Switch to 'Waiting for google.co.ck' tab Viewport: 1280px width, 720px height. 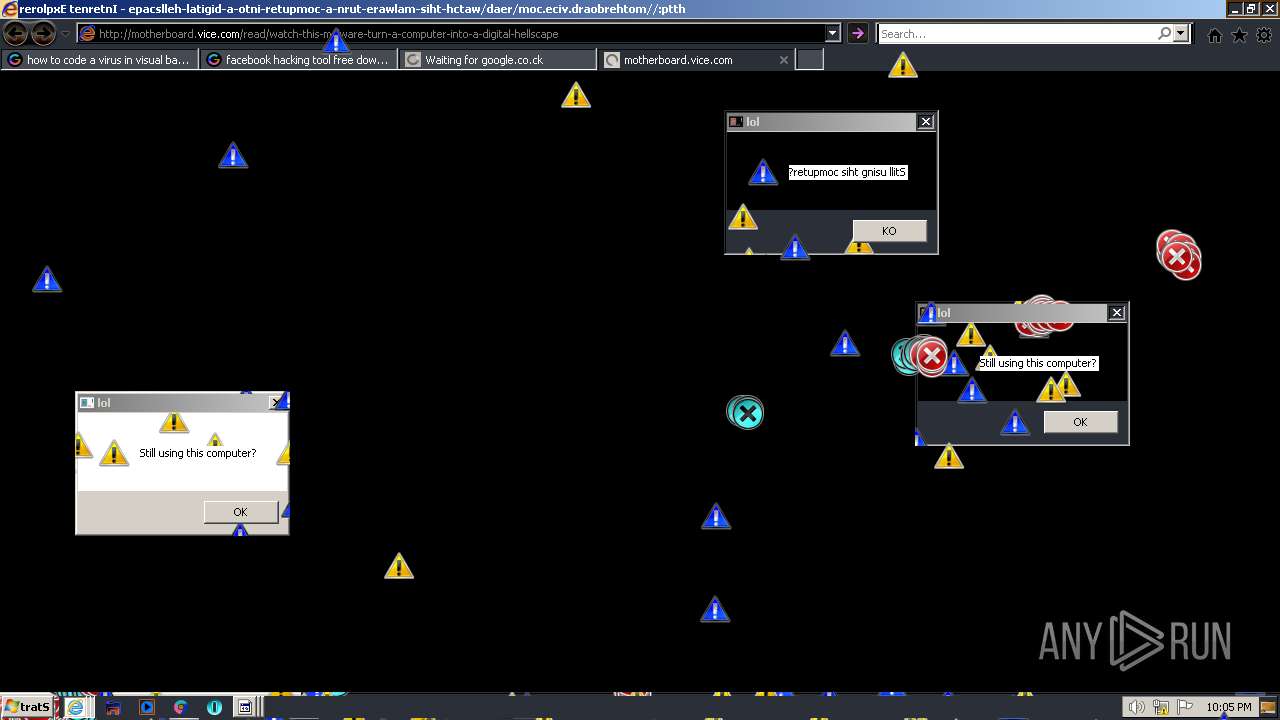[497, 60]
